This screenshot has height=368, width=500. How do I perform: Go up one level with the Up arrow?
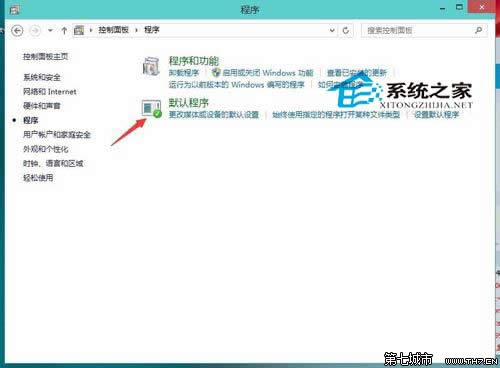64,30
